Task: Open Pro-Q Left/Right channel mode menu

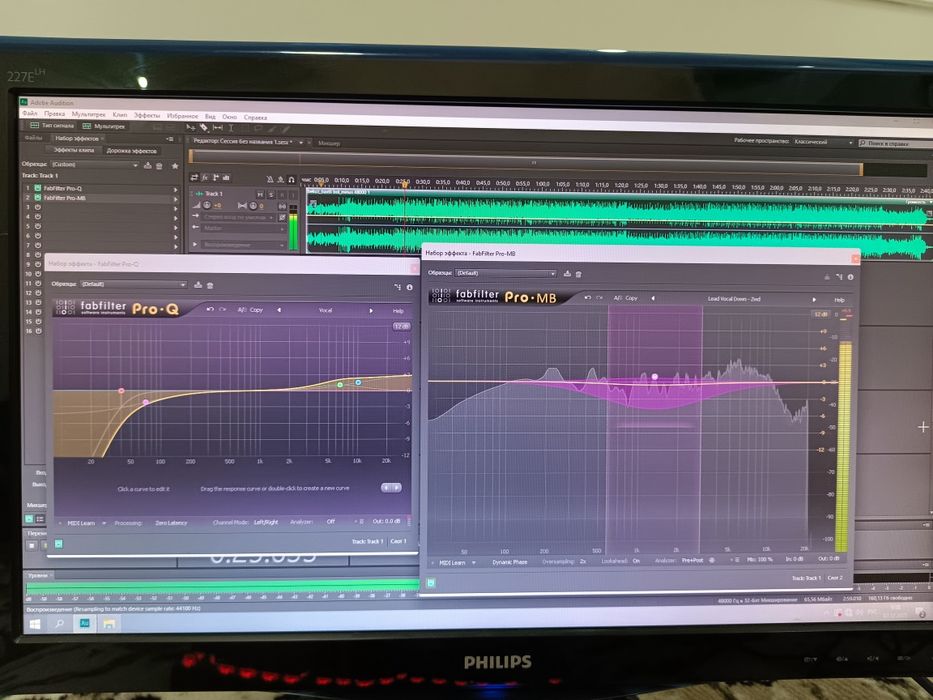Action: [266, 522]
